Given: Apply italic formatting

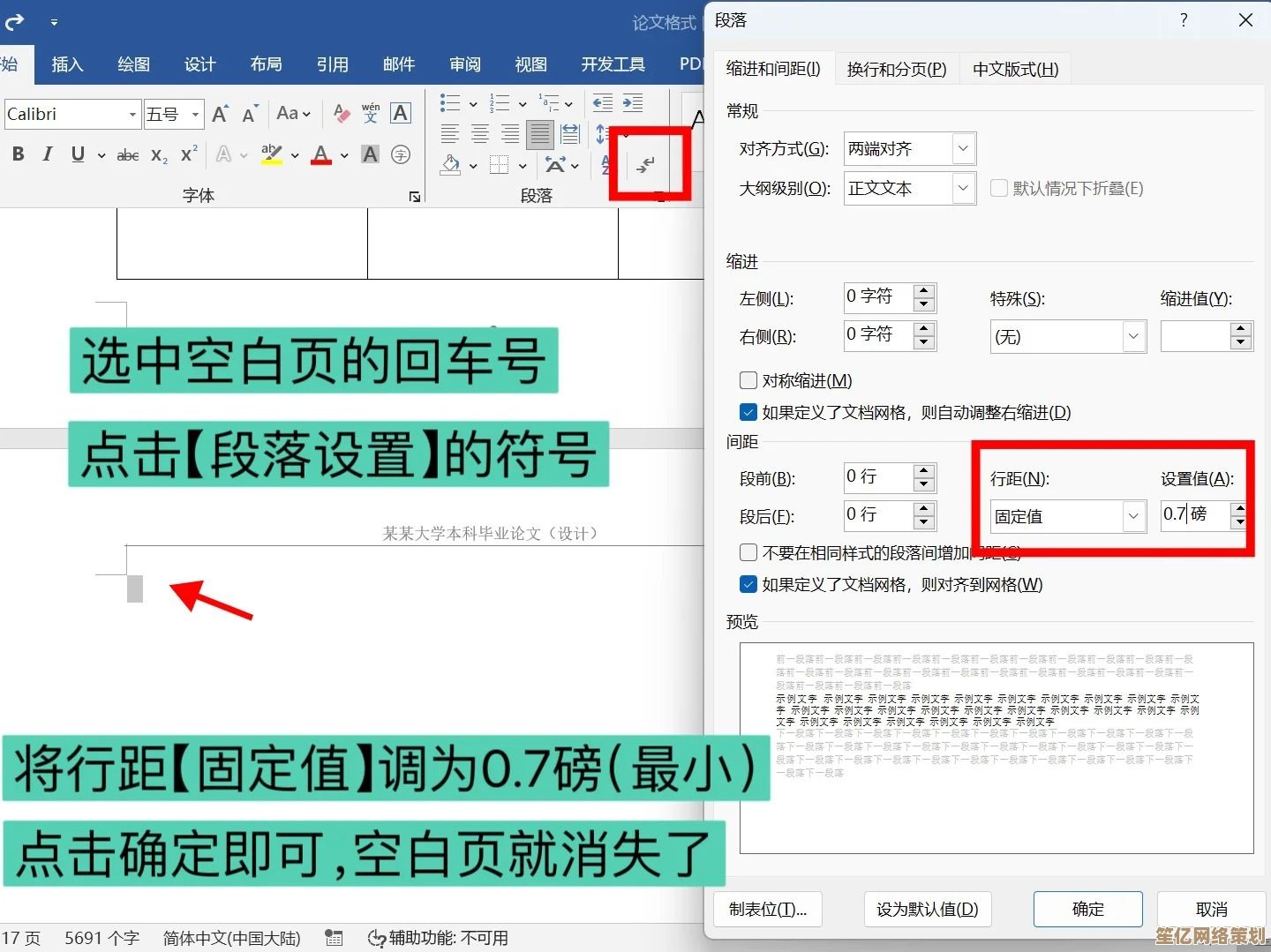Looking at the screenshot, I should point(47,154).
